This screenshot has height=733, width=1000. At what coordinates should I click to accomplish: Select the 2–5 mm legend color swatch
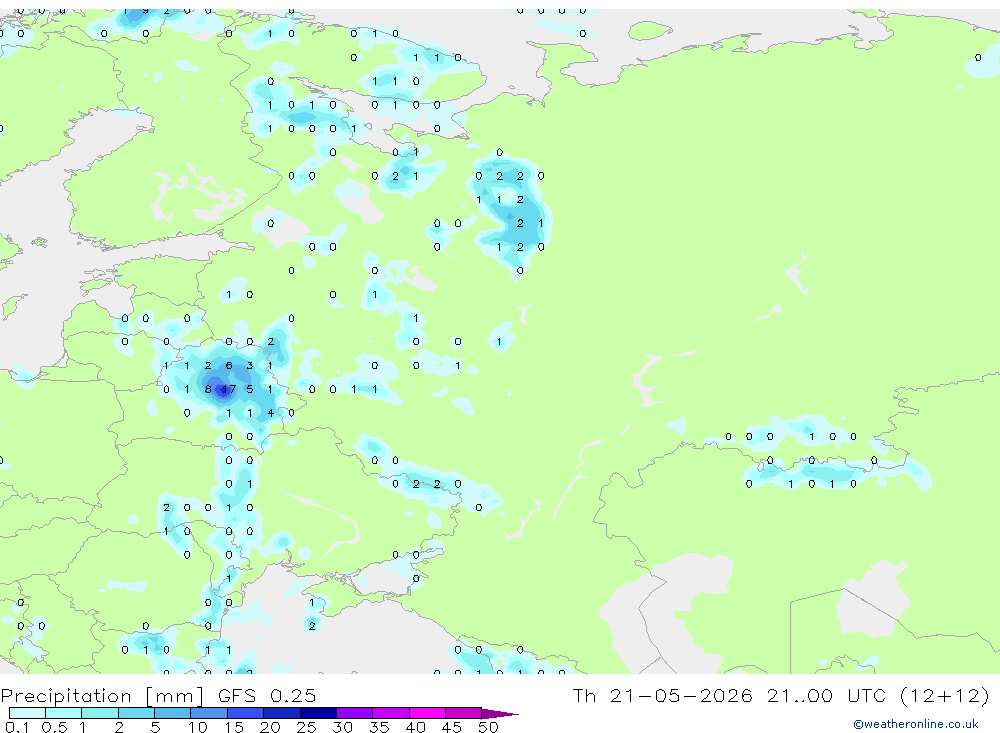tap(136, 713)
